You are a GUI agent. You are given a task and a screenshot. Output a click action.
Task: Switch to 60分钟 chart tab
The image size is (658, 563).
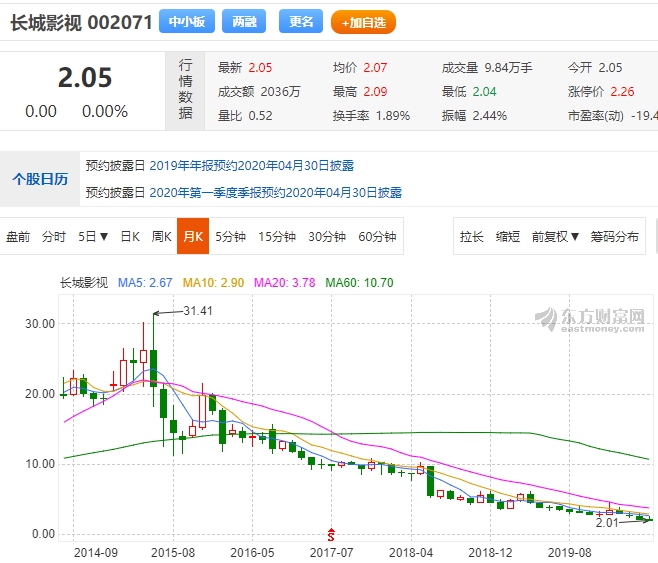[377, 237]
